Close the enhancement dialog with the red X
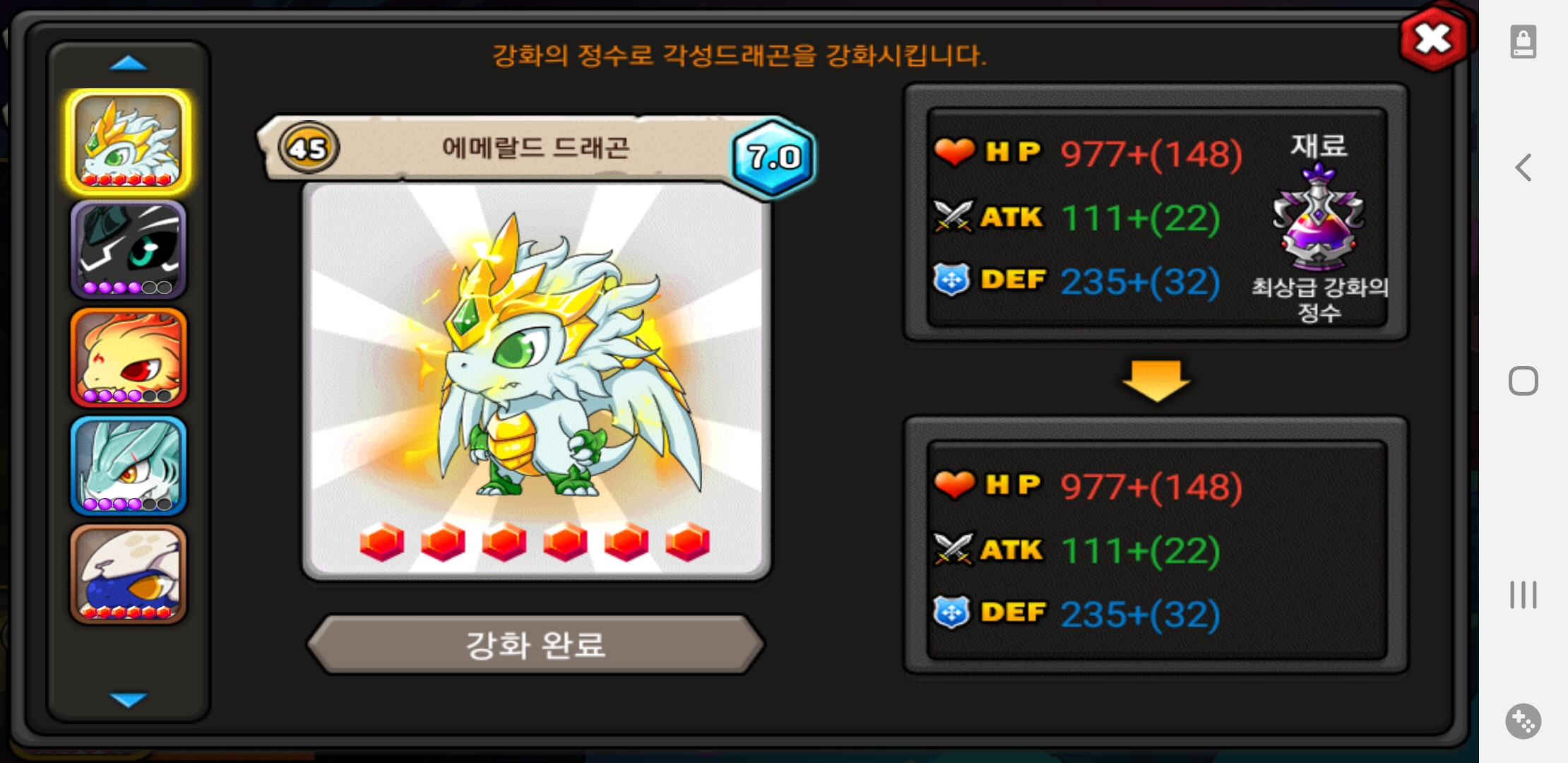Screen dimensions: 1568x763 pyautogui.click(x=1434, y=39)
